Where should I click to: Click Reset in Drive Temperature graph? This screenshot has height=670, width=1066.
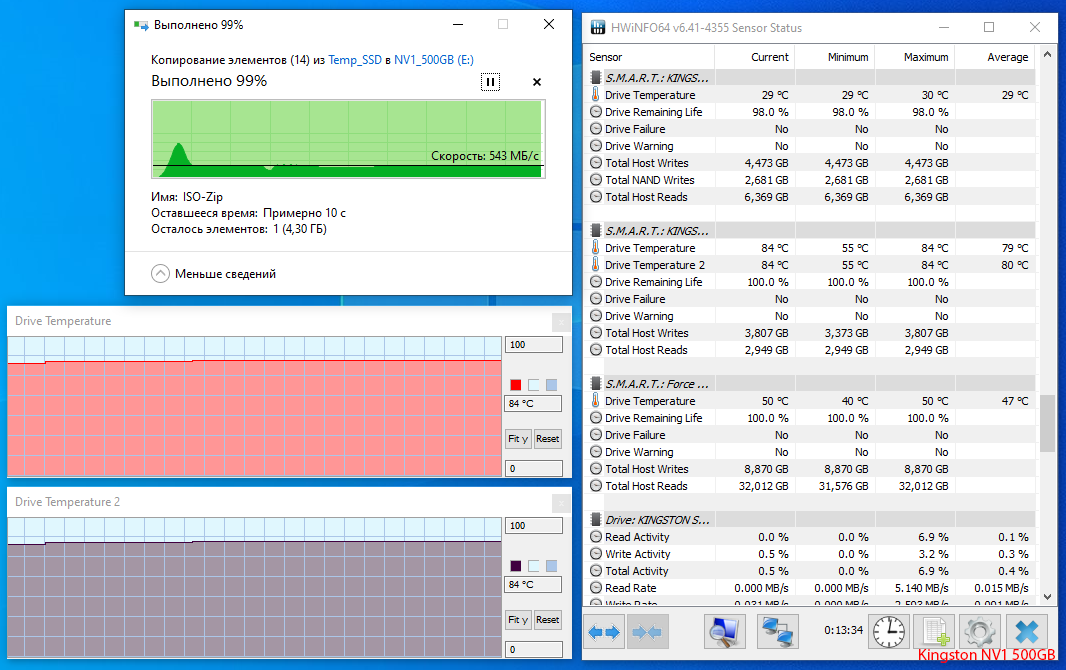click(547, 439)
